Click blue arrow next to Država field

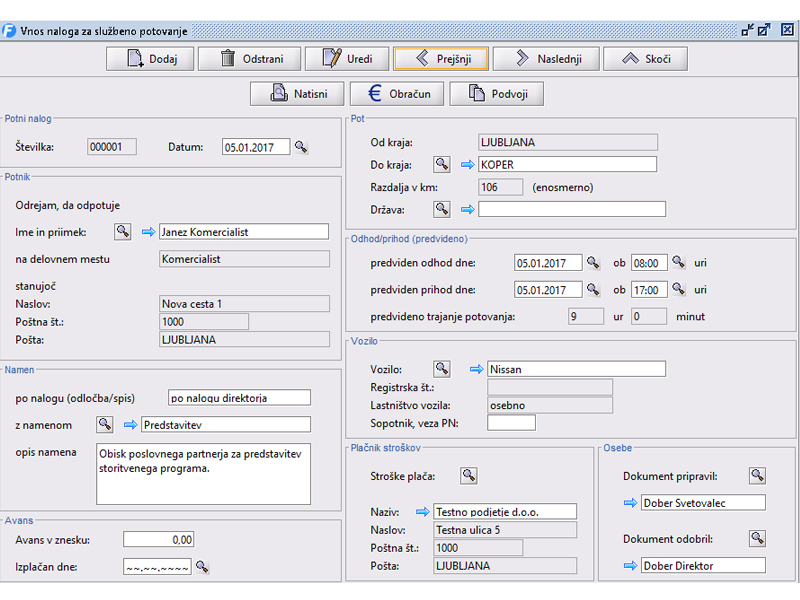tap(468, 210)
